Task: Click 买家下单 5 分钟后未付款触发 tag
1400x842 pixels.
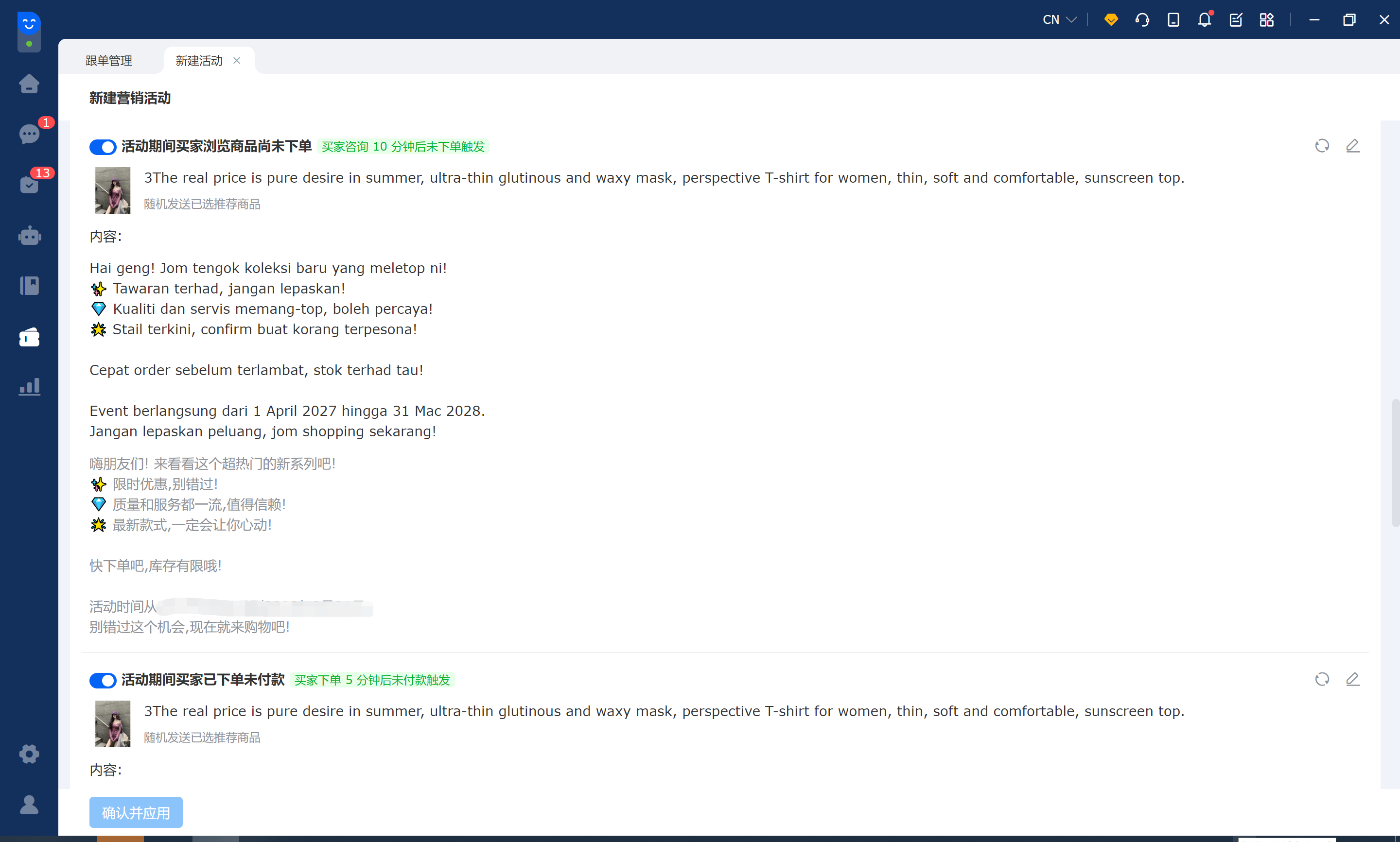Action: [372, 680]
